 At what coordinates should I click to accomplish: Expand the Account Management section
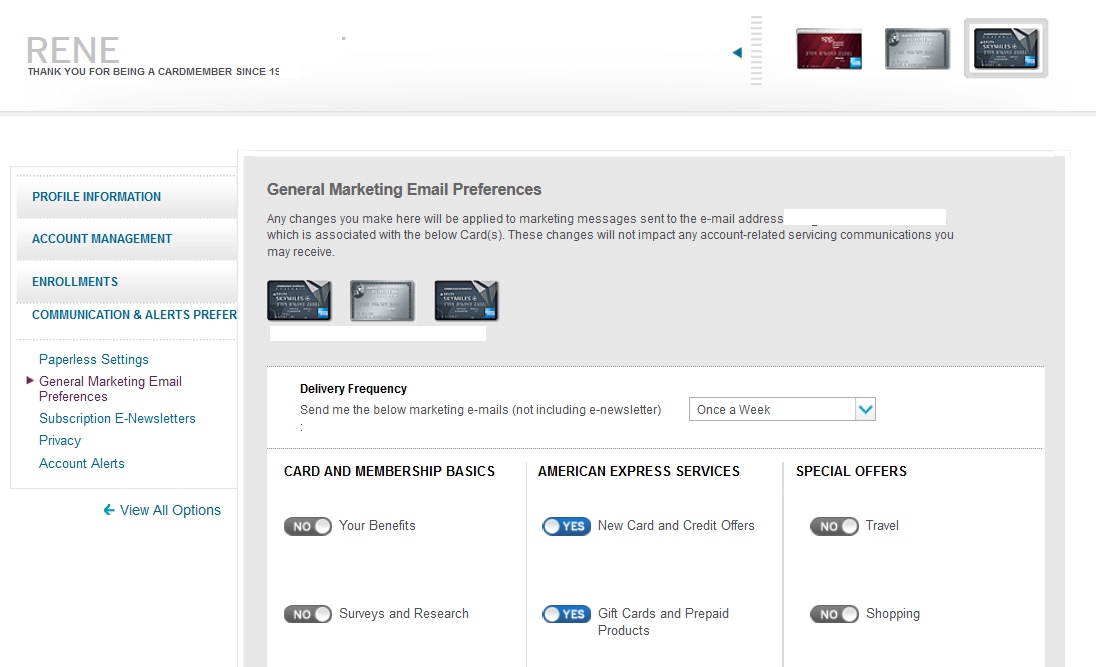pos(102,239)
